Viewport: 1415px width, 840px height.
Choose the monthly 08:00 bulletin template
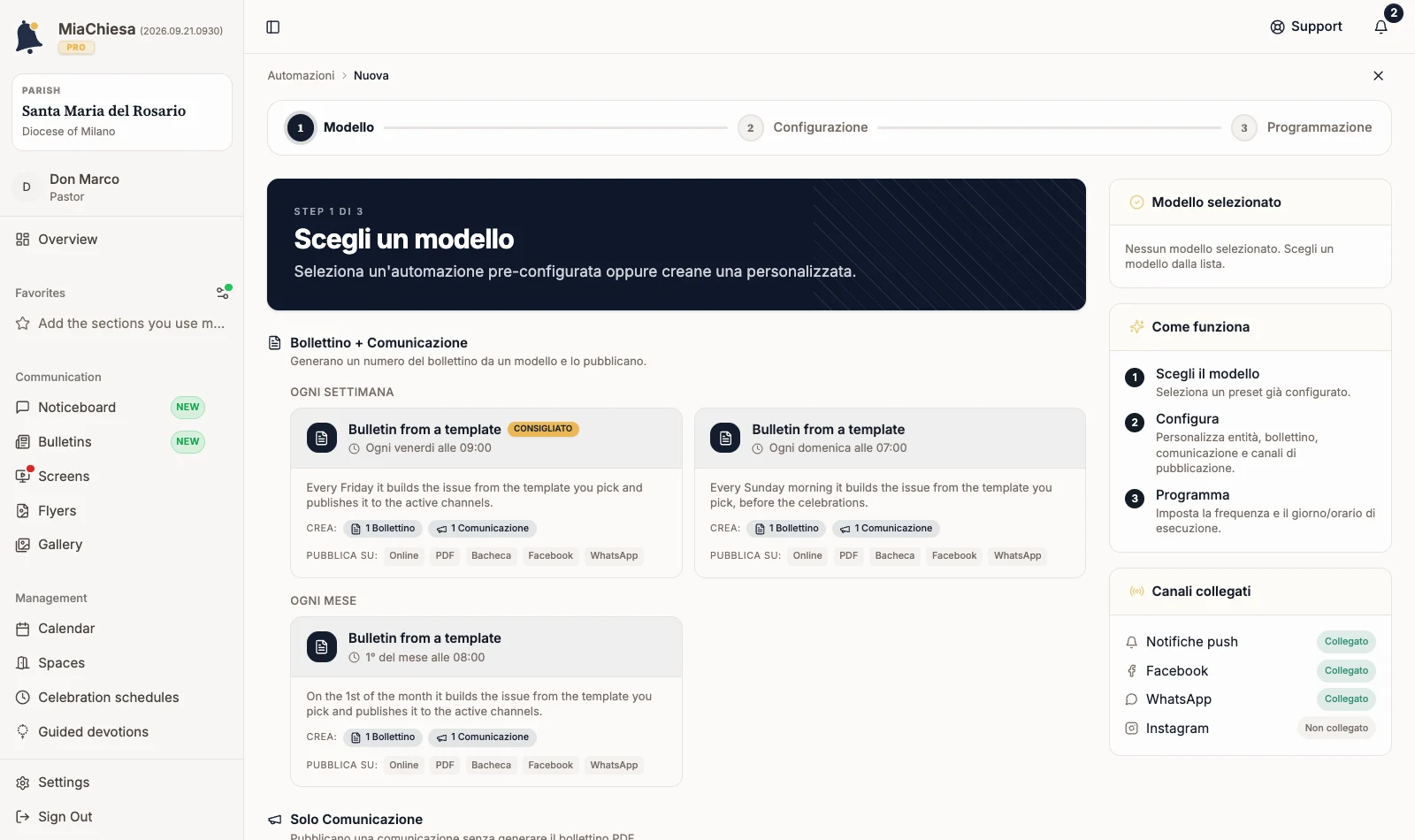(486, 702)
